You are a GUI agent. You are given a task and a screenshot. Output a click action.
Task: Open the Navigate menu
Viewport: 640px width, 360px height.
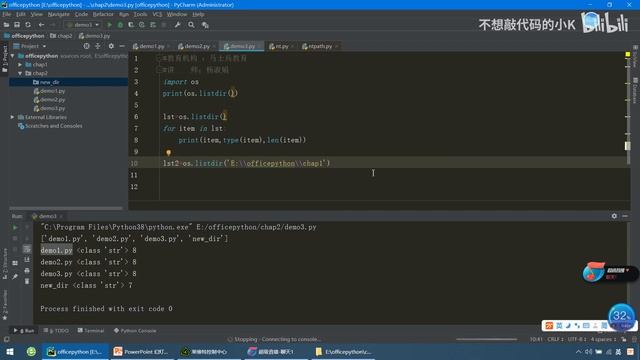click(58, 14)
